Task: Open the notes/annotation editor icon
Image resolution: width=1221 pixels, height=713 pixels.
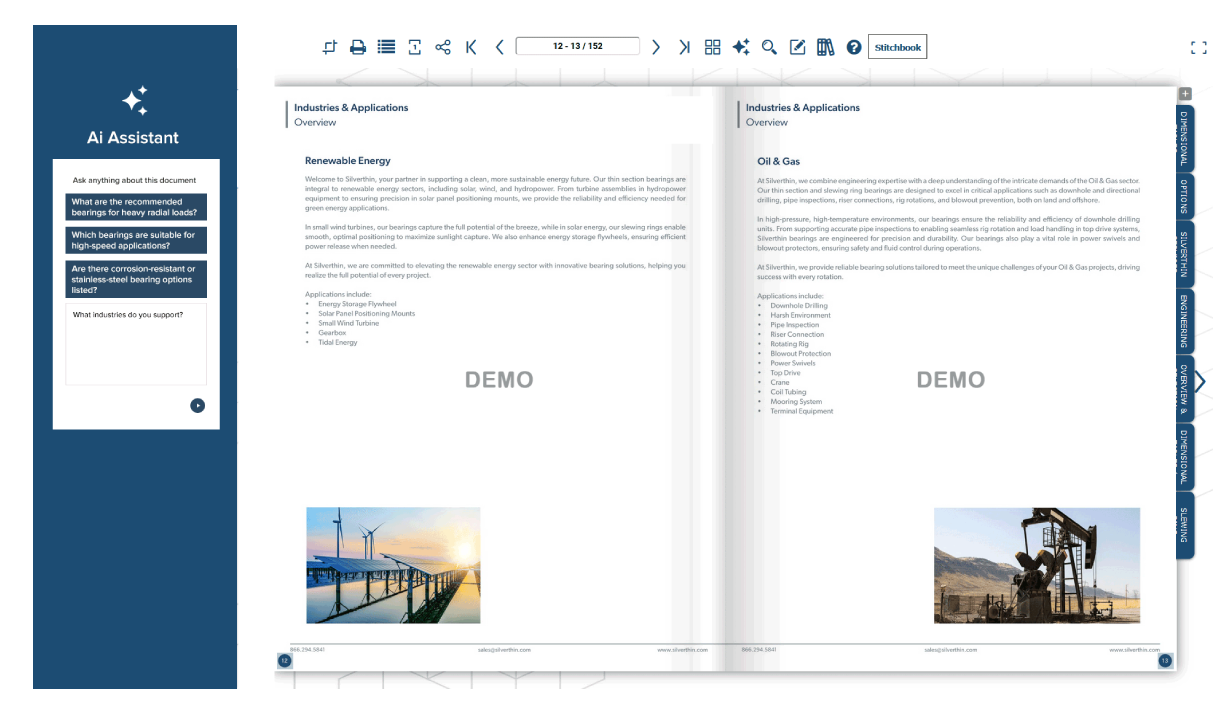Action: (x=797, y=46)
